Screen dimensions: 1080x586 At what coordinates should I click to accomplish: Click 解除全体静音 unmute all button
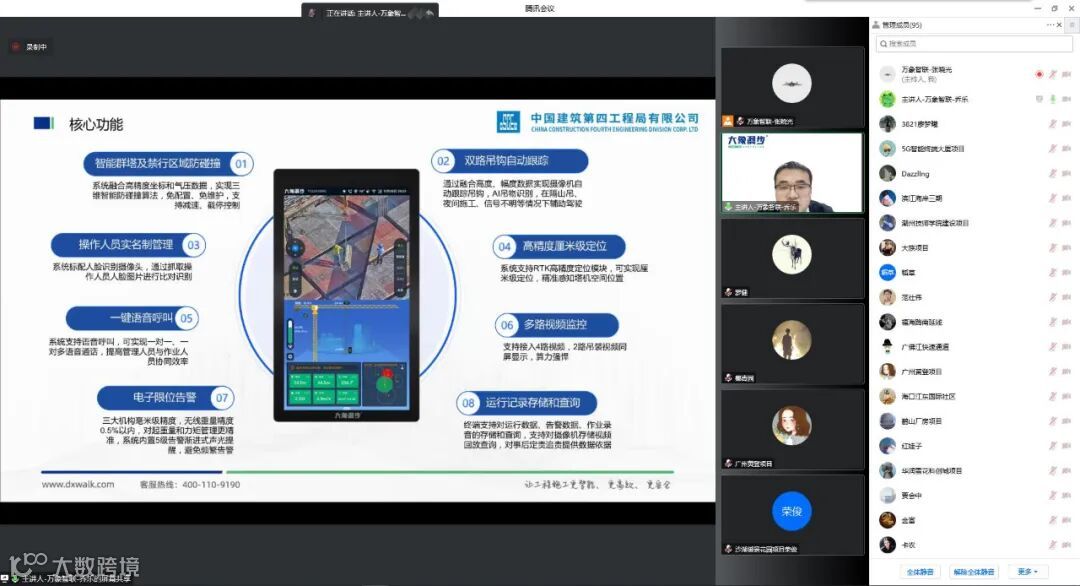point(973,572)
